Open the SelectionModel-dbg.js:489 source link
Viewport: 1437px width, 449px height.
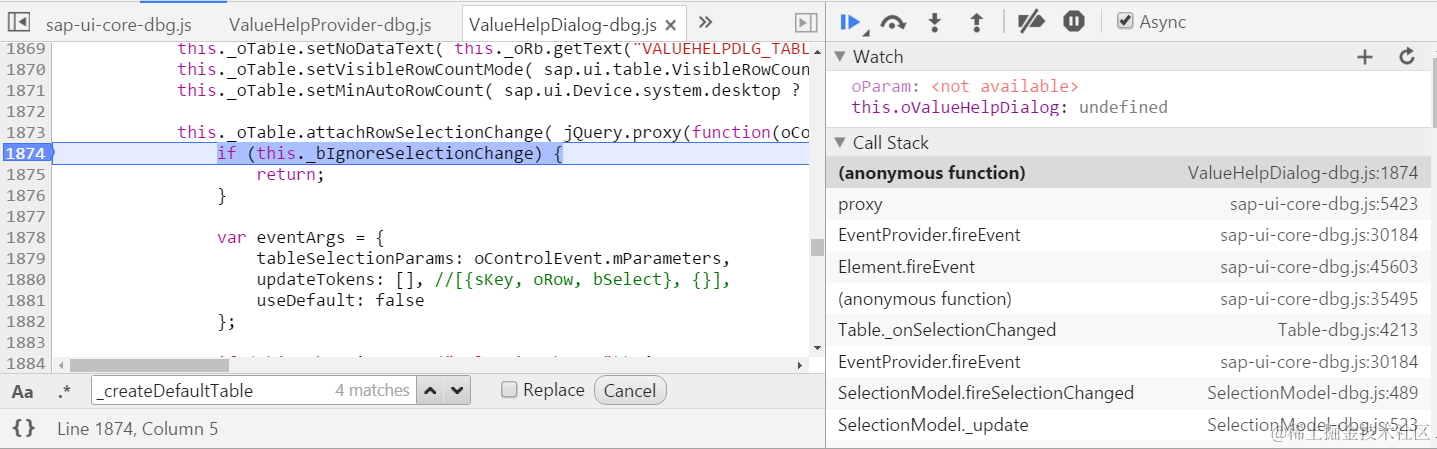coord(1313,393)
